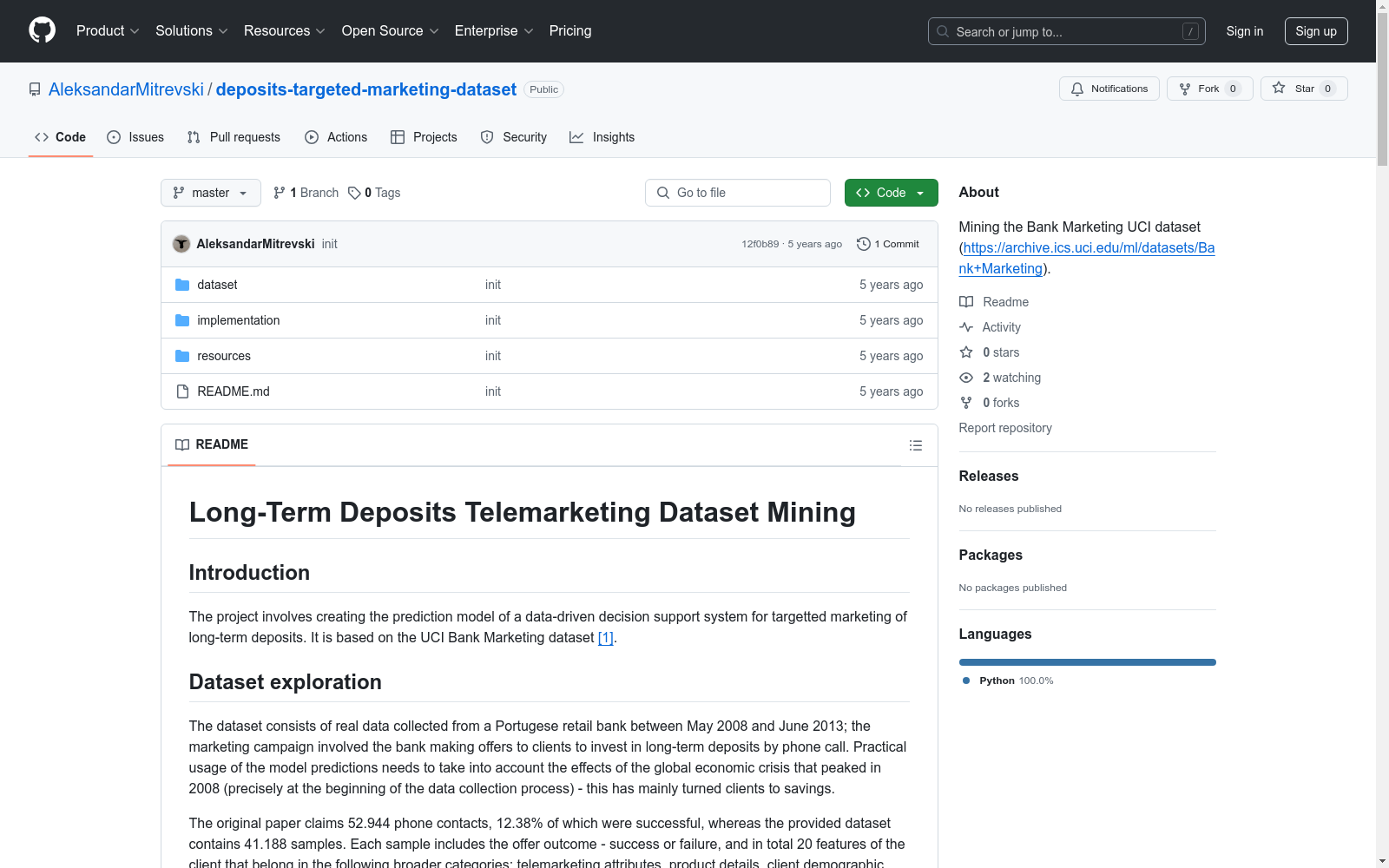Click the Releases heading
Screen dimensions: 1389x868
tap(989, 476)
